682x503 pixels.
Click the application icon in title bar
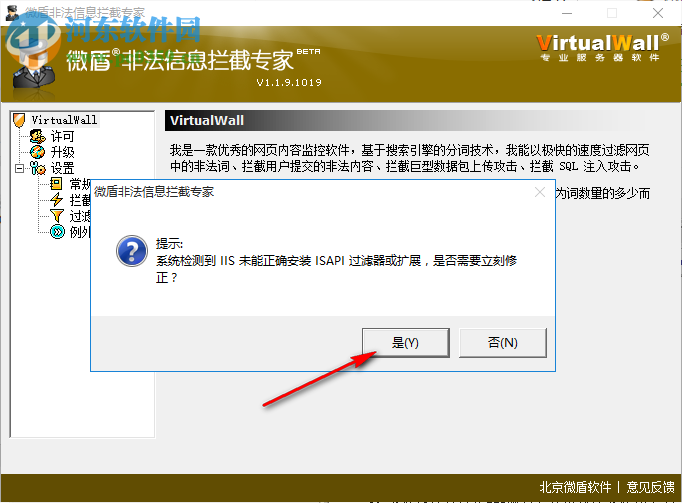click(x=12, y=13)
